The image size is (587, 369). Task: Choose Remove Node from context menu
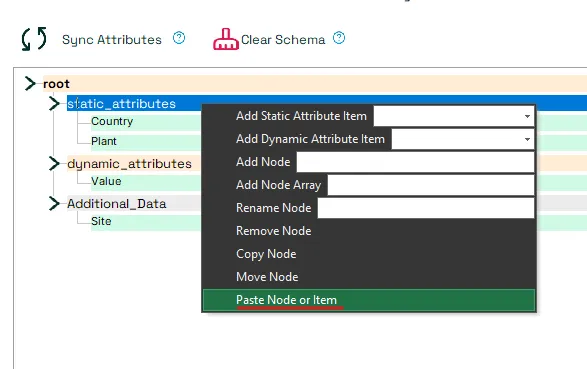[369, 231]
